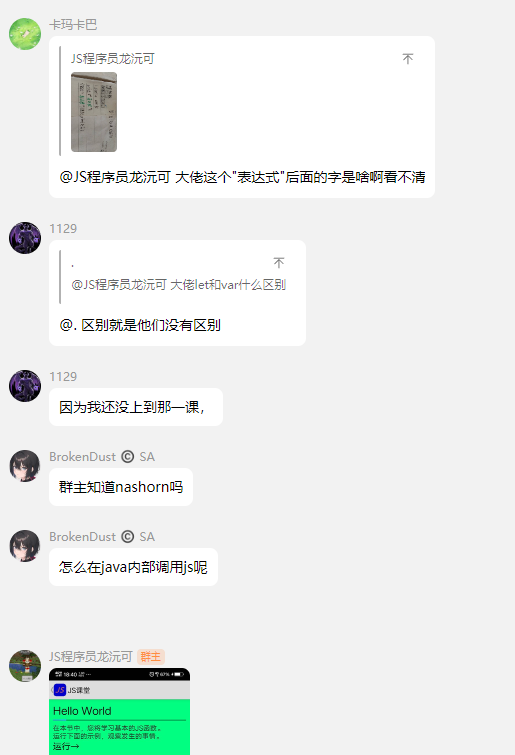Open BrokenDust avatar next to java message

(x=25, y=546)
